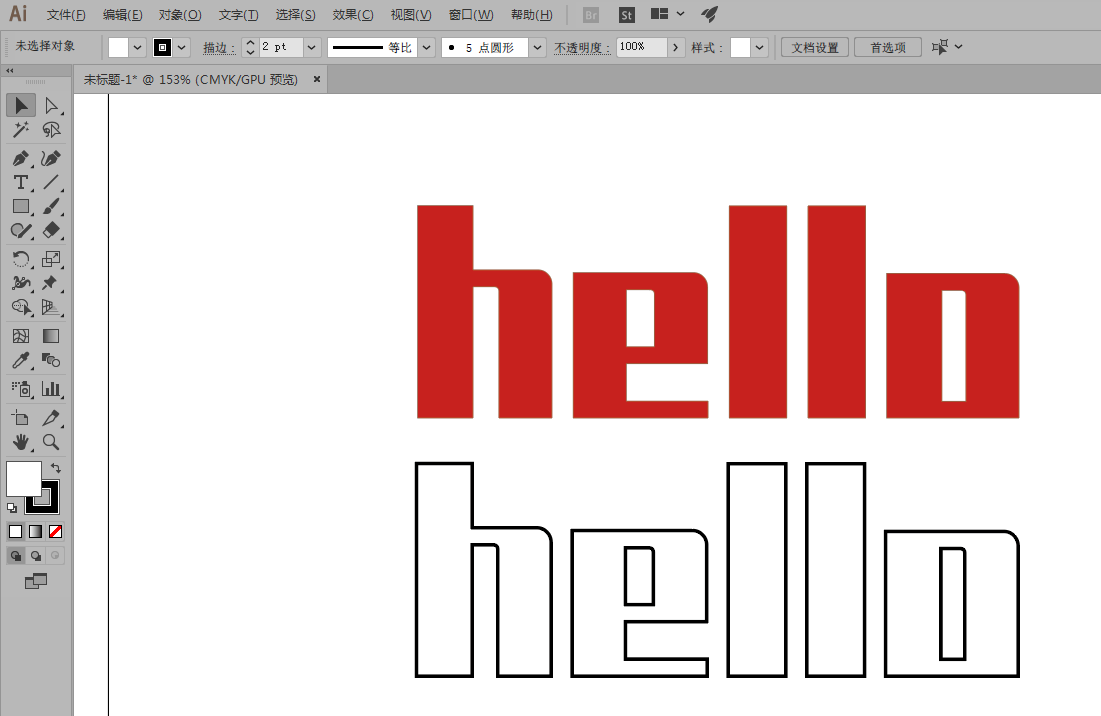Select the Scale tool
This screenshot has width=1101, height=716.
click(51, 259)
